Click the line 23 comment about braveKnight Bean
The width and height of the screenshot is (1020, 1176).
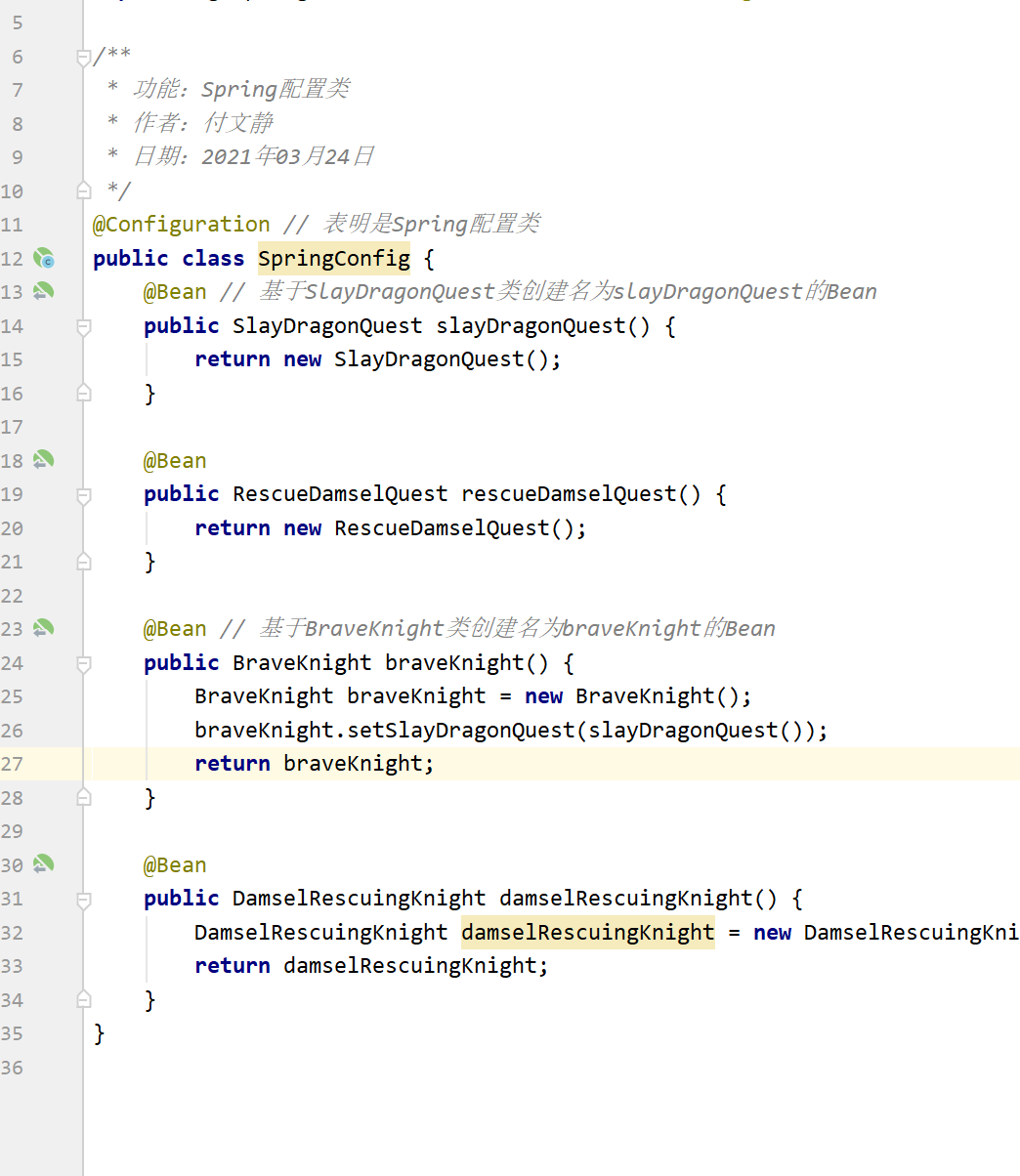coord(498,629)
